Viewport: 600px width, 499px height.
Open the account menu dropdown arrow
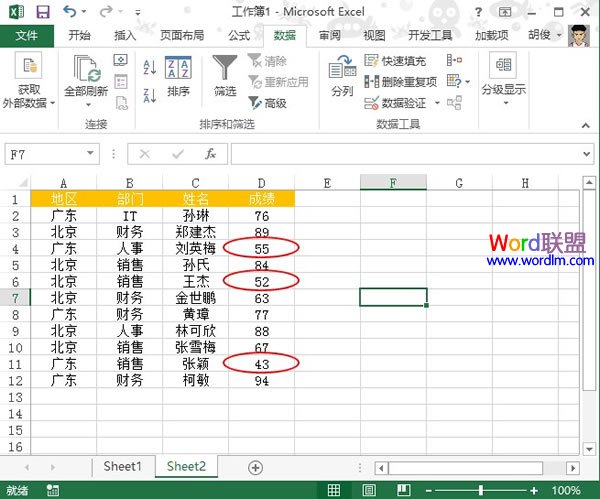click(x=559, y=35)
